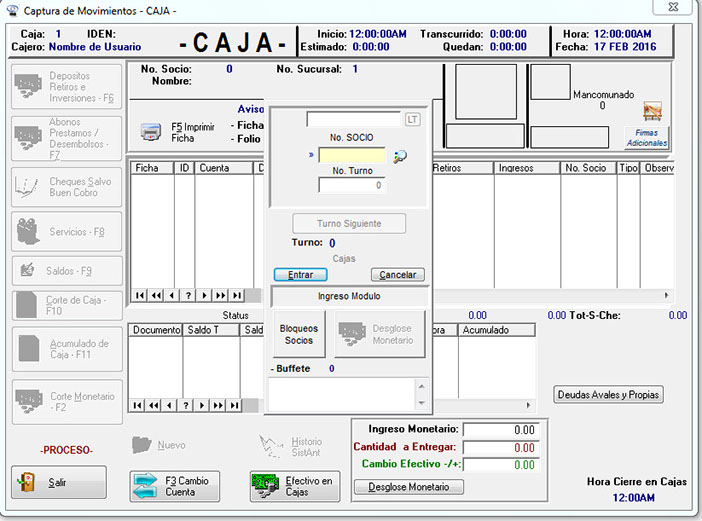Screen dimensions: 702x521
Task: Open Efectivo en Cajas
Action: pyautogui.click(x=295, y=486)
